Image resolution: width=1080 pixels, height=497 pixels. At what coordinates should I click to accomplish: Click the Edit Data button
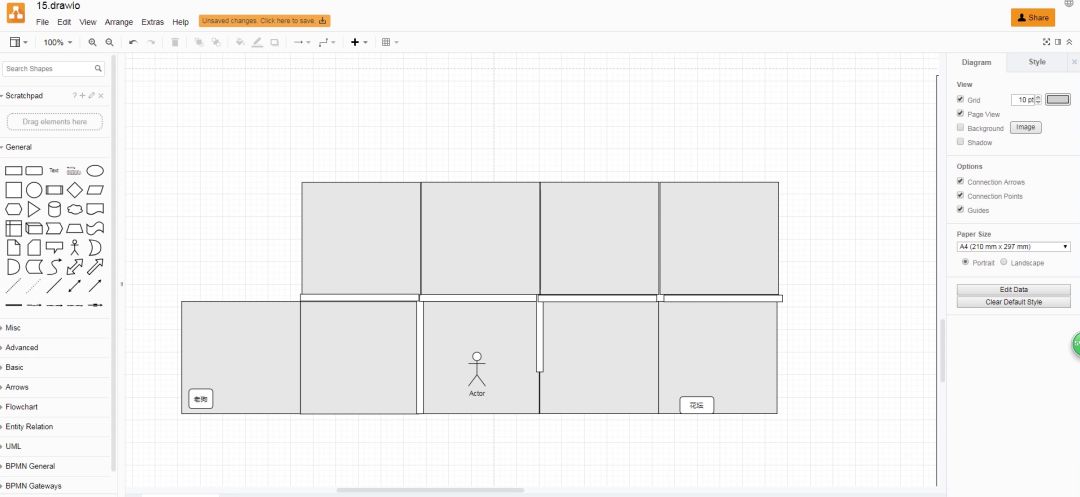(1013, 289)
